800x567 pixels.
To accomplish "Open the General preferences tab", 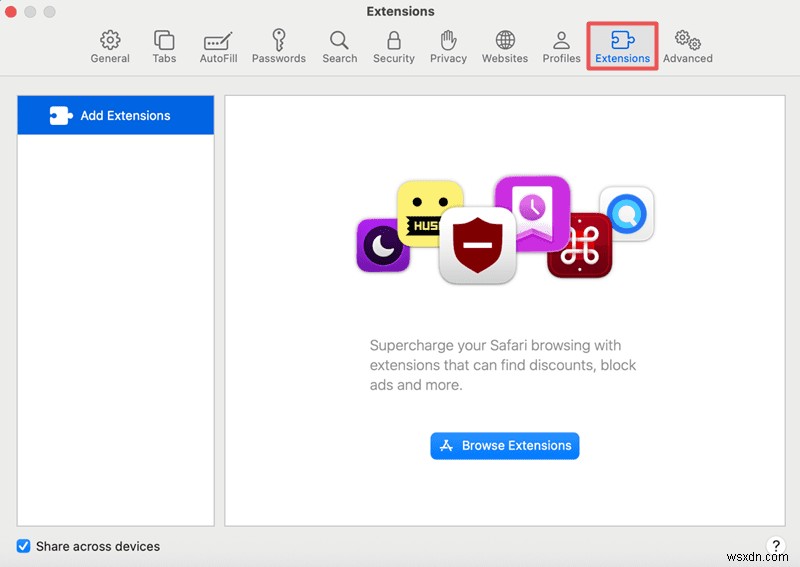I will pos(110,46).
